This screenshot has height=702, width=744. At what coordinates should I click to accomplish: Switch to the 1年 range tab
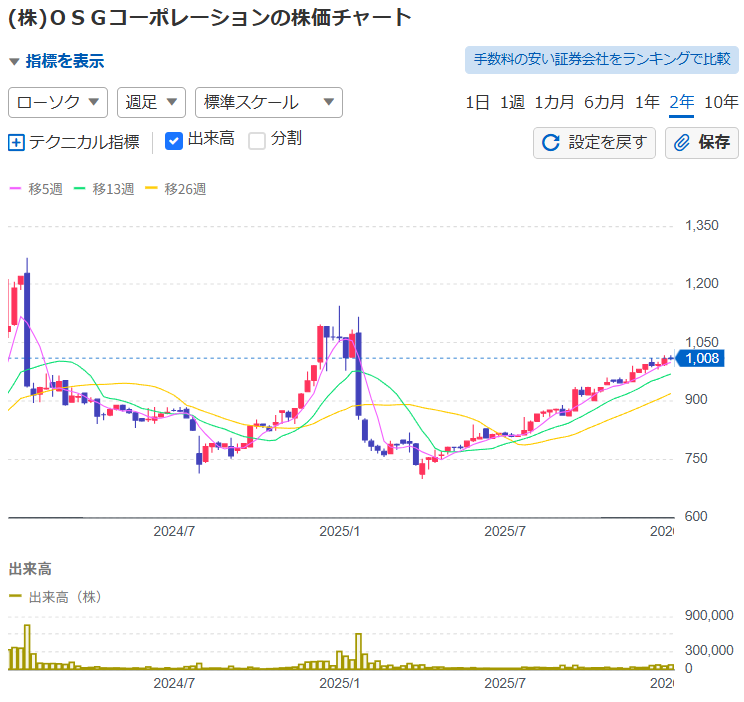[x=647, y=102]
